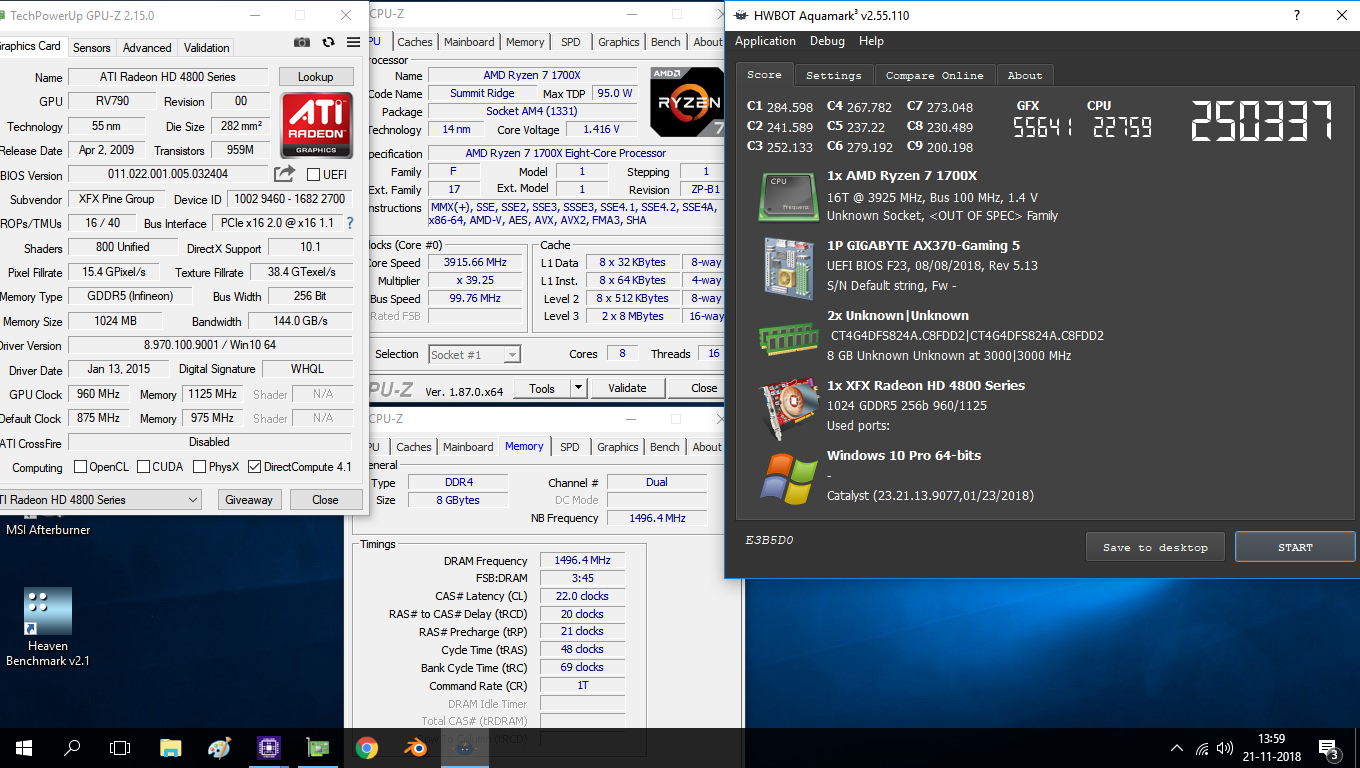Image resolution: width=1360 pixels, height=768 pixels.
Task: Open Blender from the taskbar
Action: (415, 747)
